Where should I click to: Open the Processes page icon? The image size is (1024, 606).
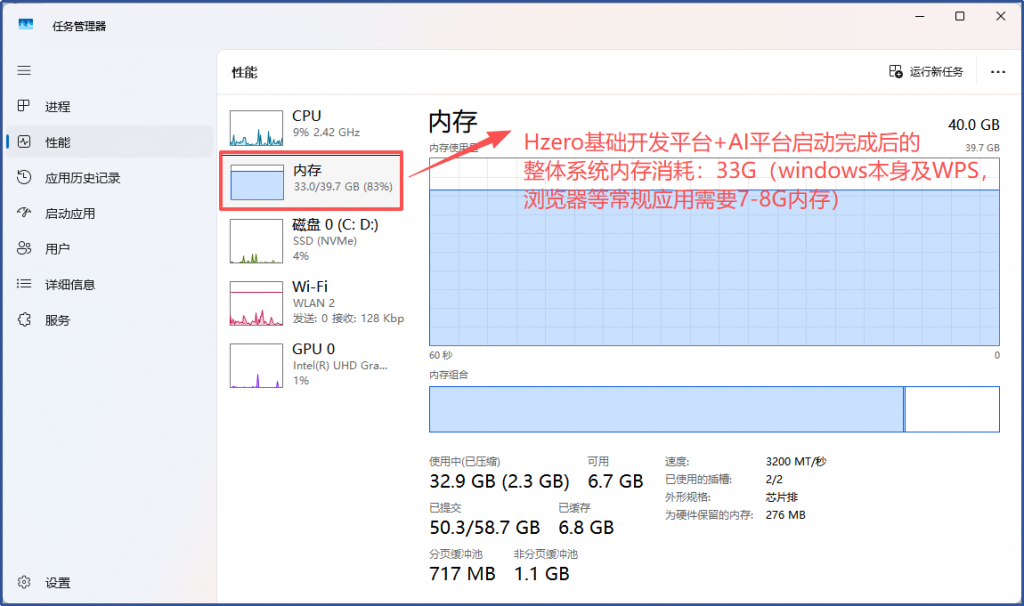tap(24, 107)
